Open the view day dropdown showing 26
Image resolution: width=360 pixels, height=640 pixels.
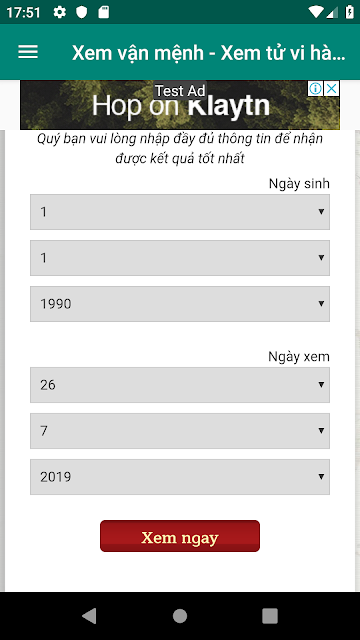180,384
